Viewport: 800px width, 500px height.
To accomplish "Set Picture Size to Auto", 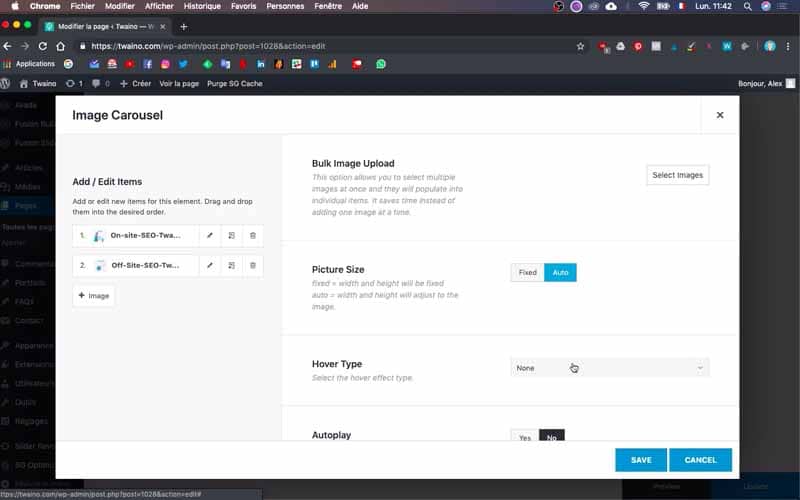I will point(560,272).
